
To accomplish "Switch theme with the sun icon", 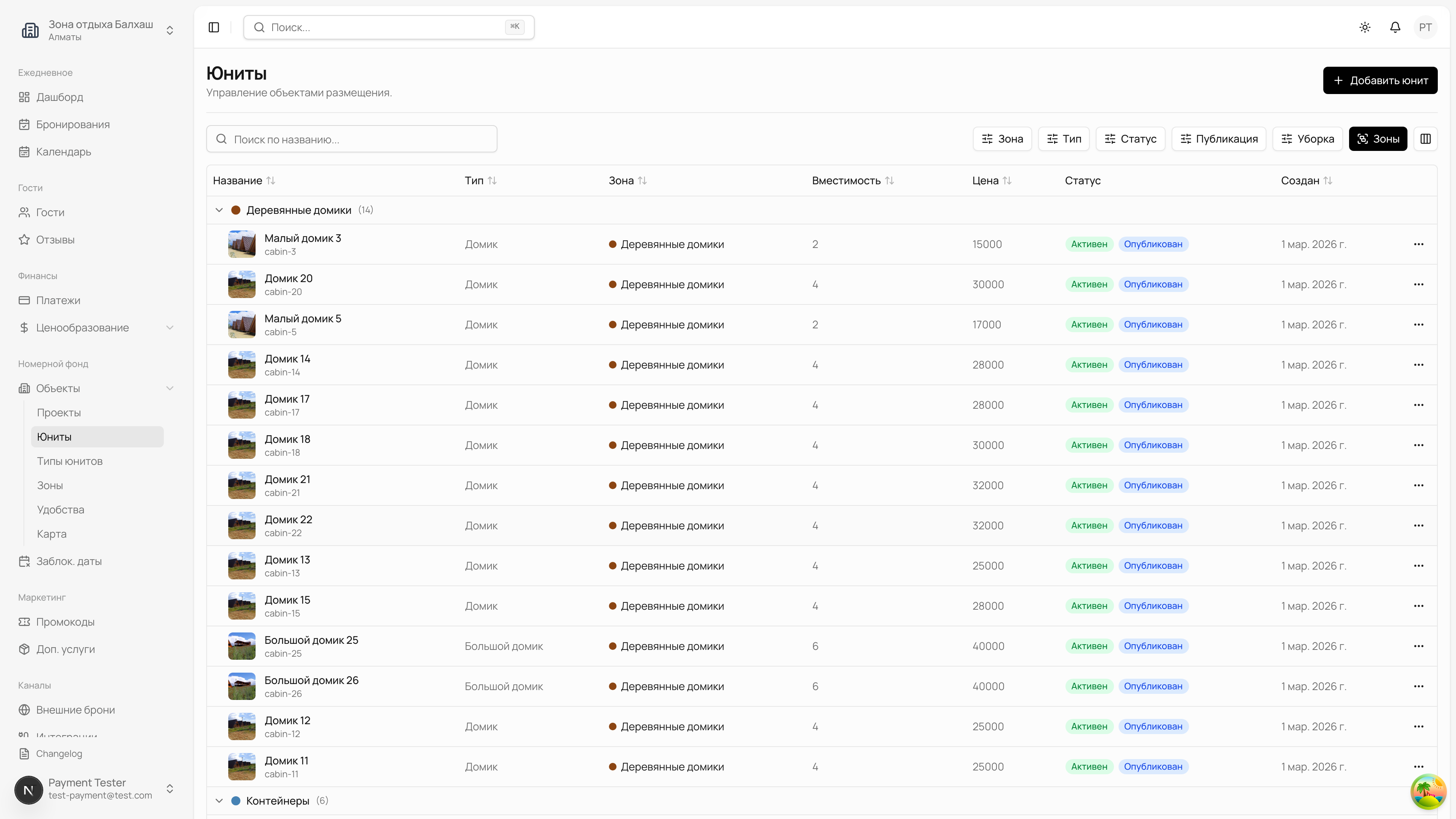I will (x=1365, y=27).
